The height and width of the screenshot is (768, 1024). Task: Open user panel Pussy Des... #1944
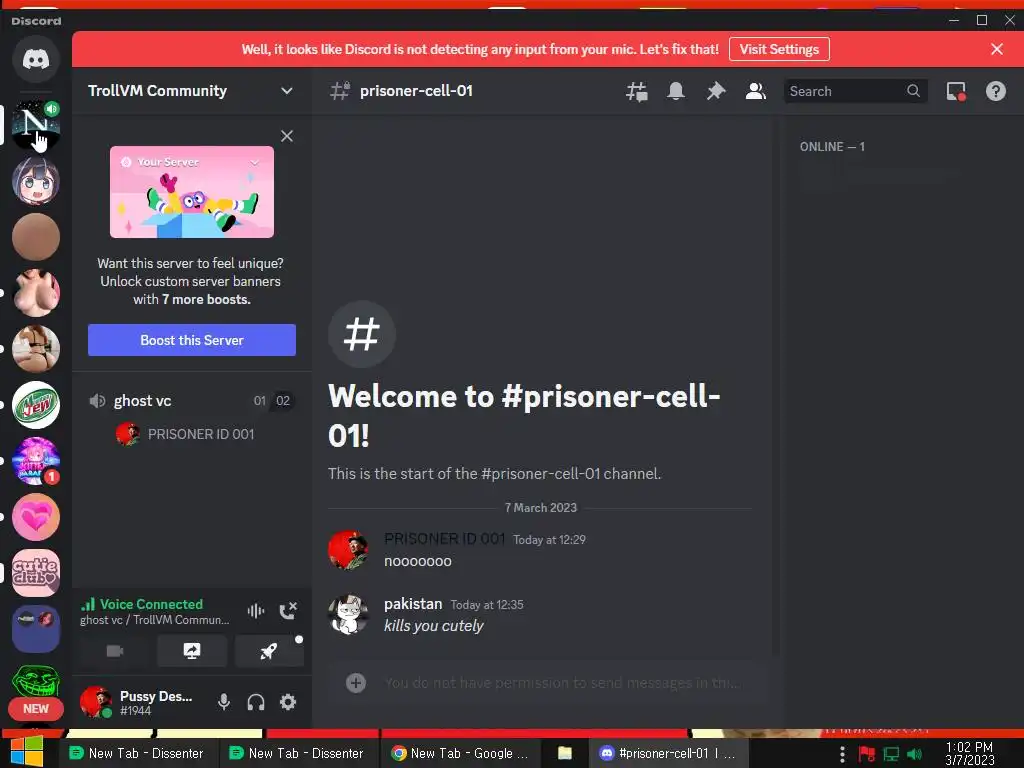[x=140, y=703]
